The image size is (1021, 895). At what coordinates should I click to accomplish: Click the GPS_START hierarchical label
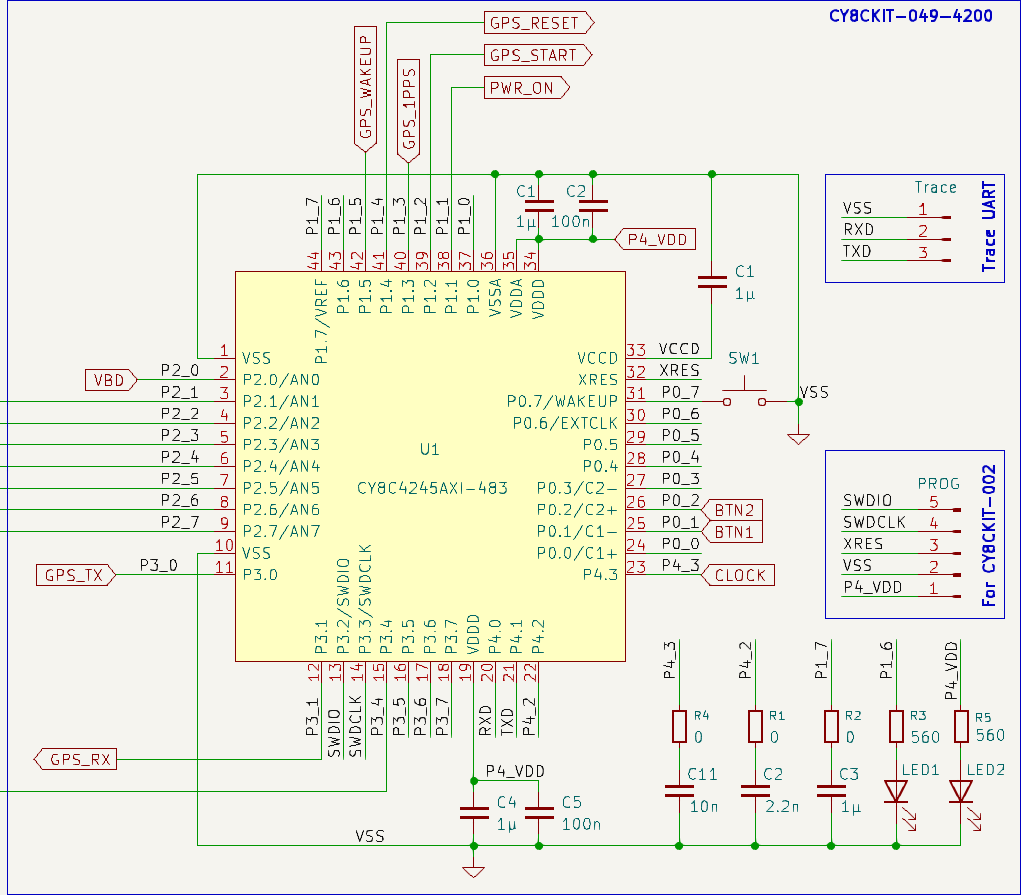(538, 55)
